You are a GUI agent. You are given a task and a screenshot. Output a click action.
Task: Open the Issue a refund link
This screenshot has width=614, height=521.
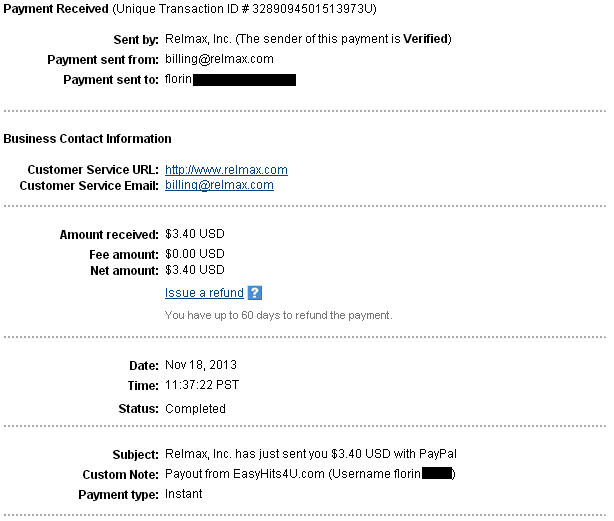[204, 293]
